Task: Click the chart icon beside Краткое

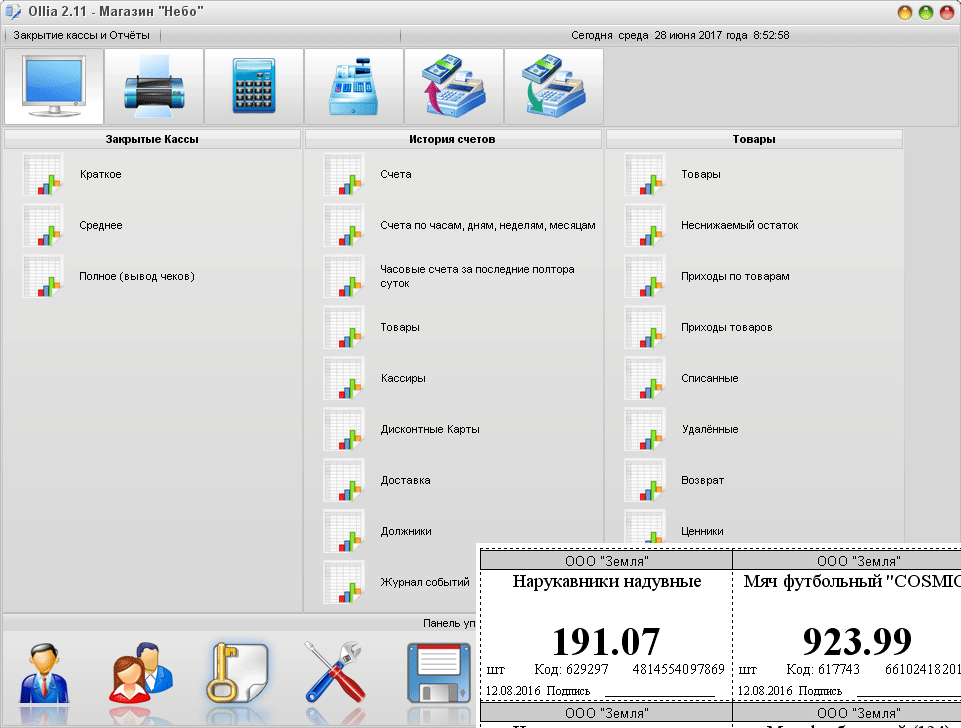Action: click(x=43, y=175)
